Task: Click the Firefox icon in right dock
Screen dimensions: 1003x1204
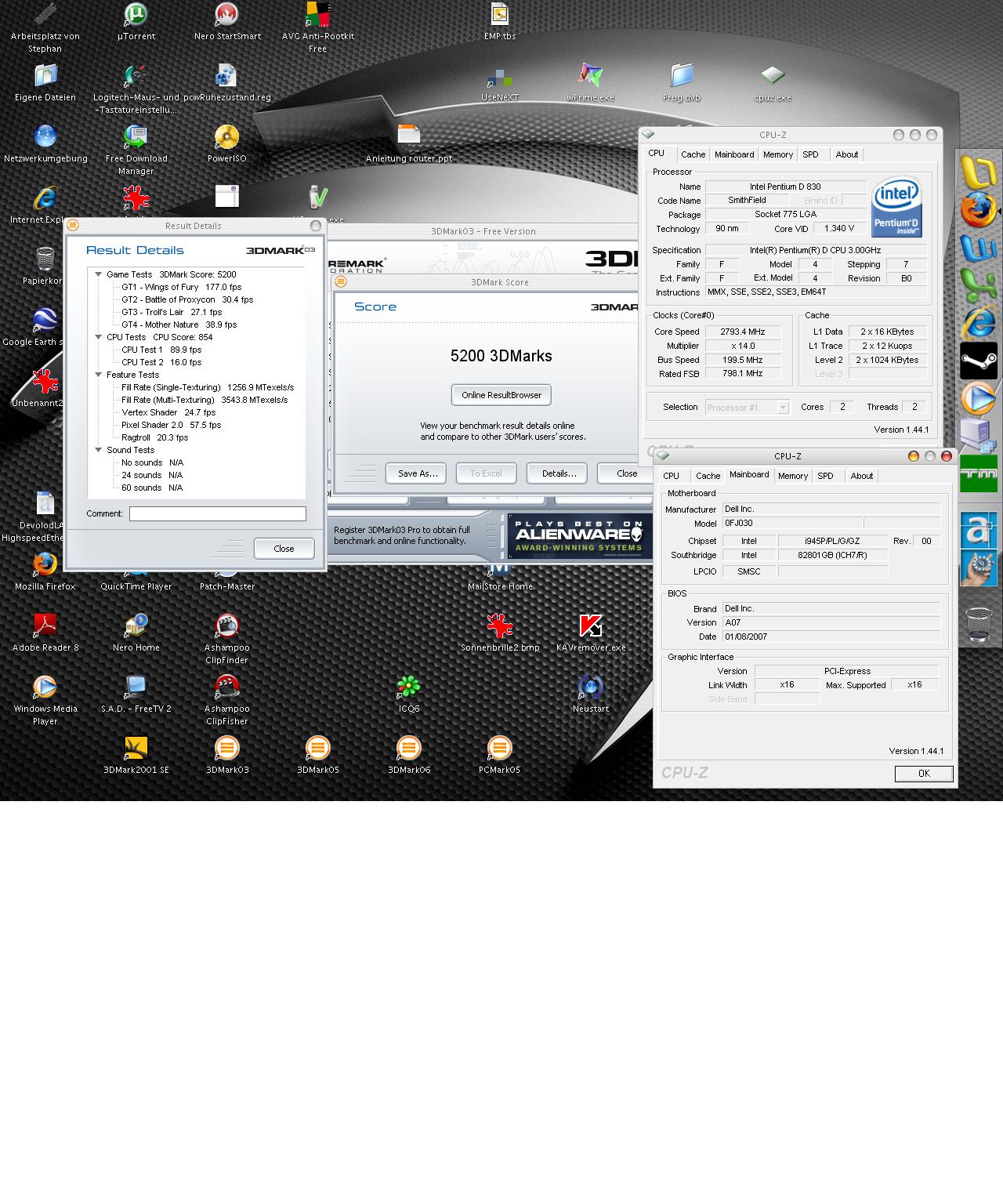Action: tap(979, 210)
